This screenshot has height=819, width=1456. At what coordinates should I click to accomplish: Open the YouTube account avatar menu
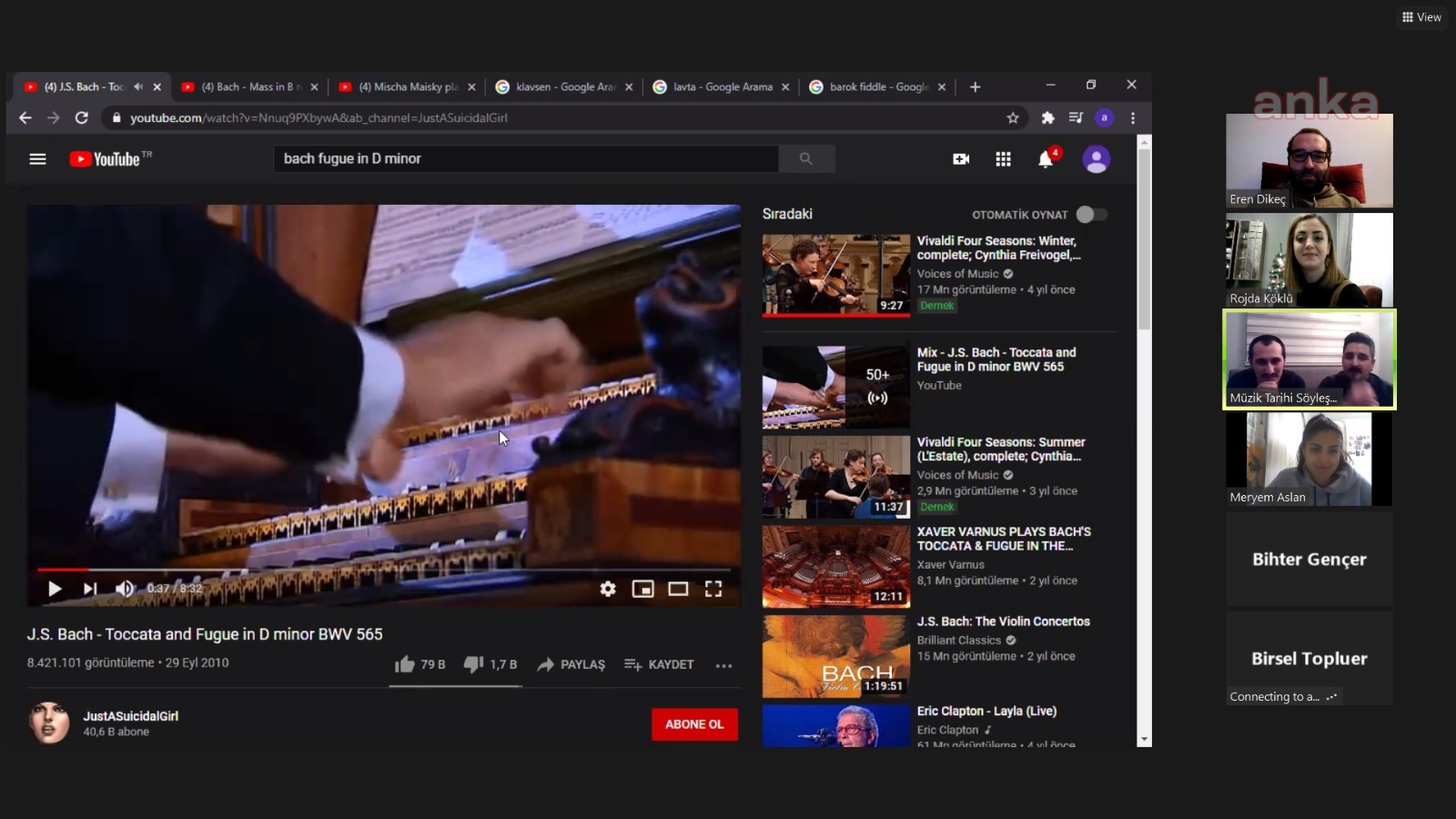pos(1096,159)
